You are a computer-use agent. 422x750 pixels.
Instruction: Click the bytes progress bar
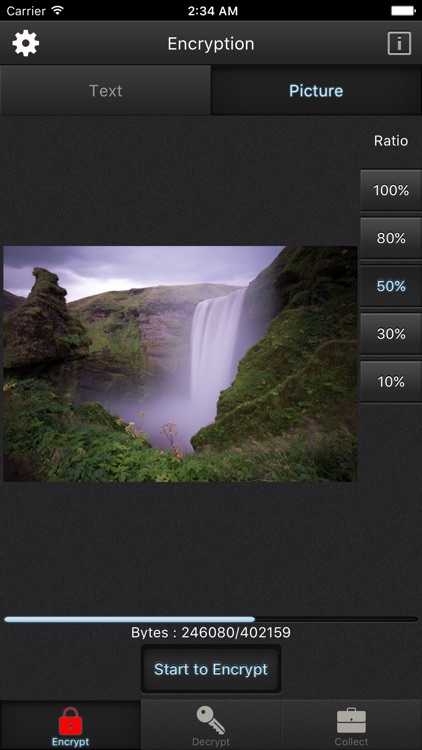(211, 619)
